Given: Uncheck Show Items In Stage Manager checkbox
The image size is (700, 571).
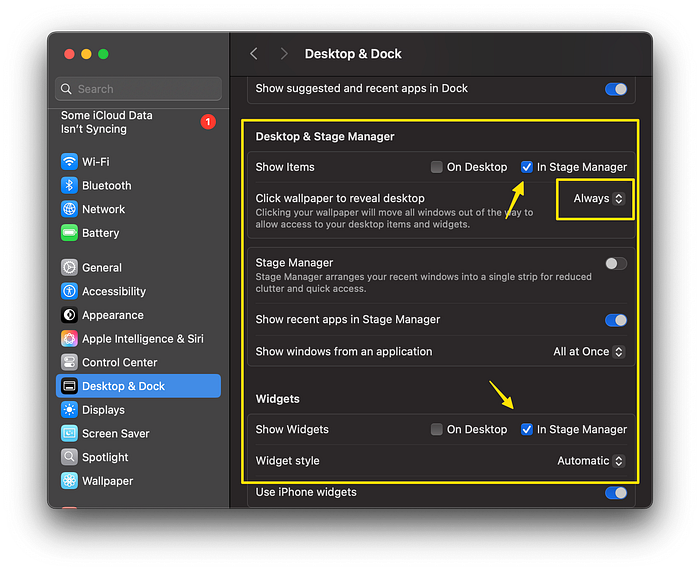Looking at the screenshot, I should click(x=527, y=167).
